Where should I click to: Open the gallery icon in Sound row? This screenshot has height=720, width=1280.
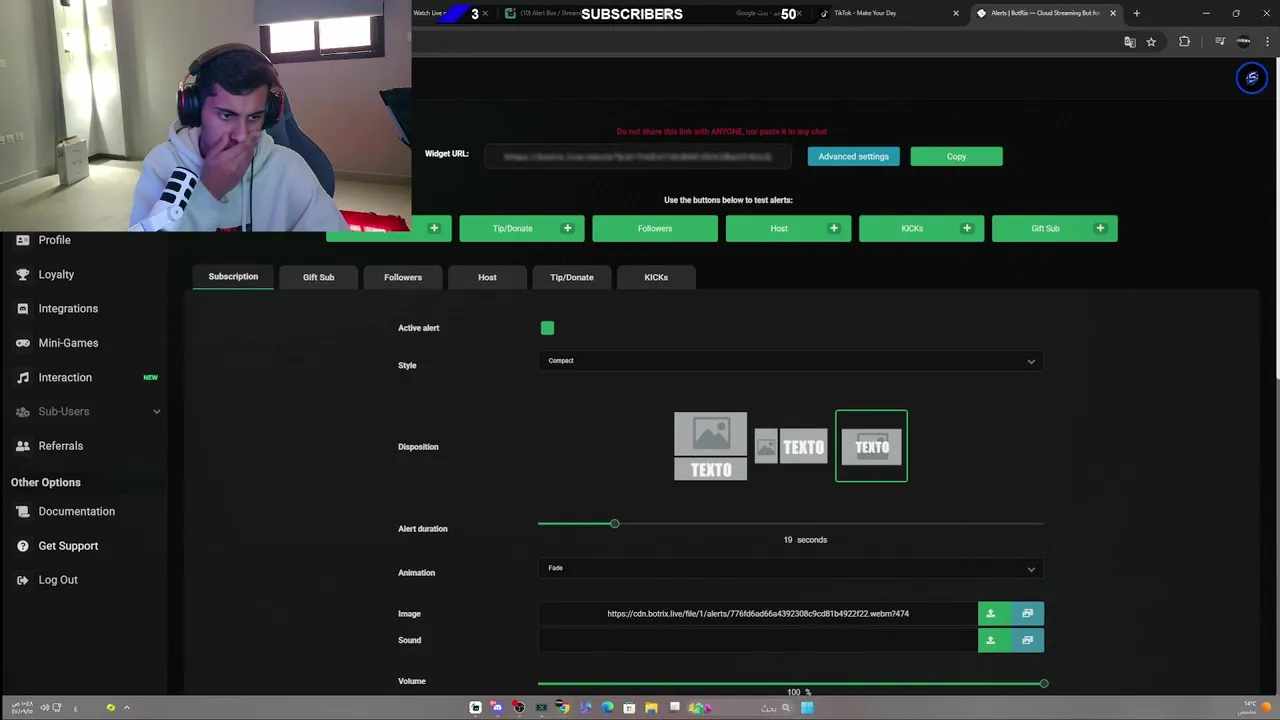[1027, 640]
